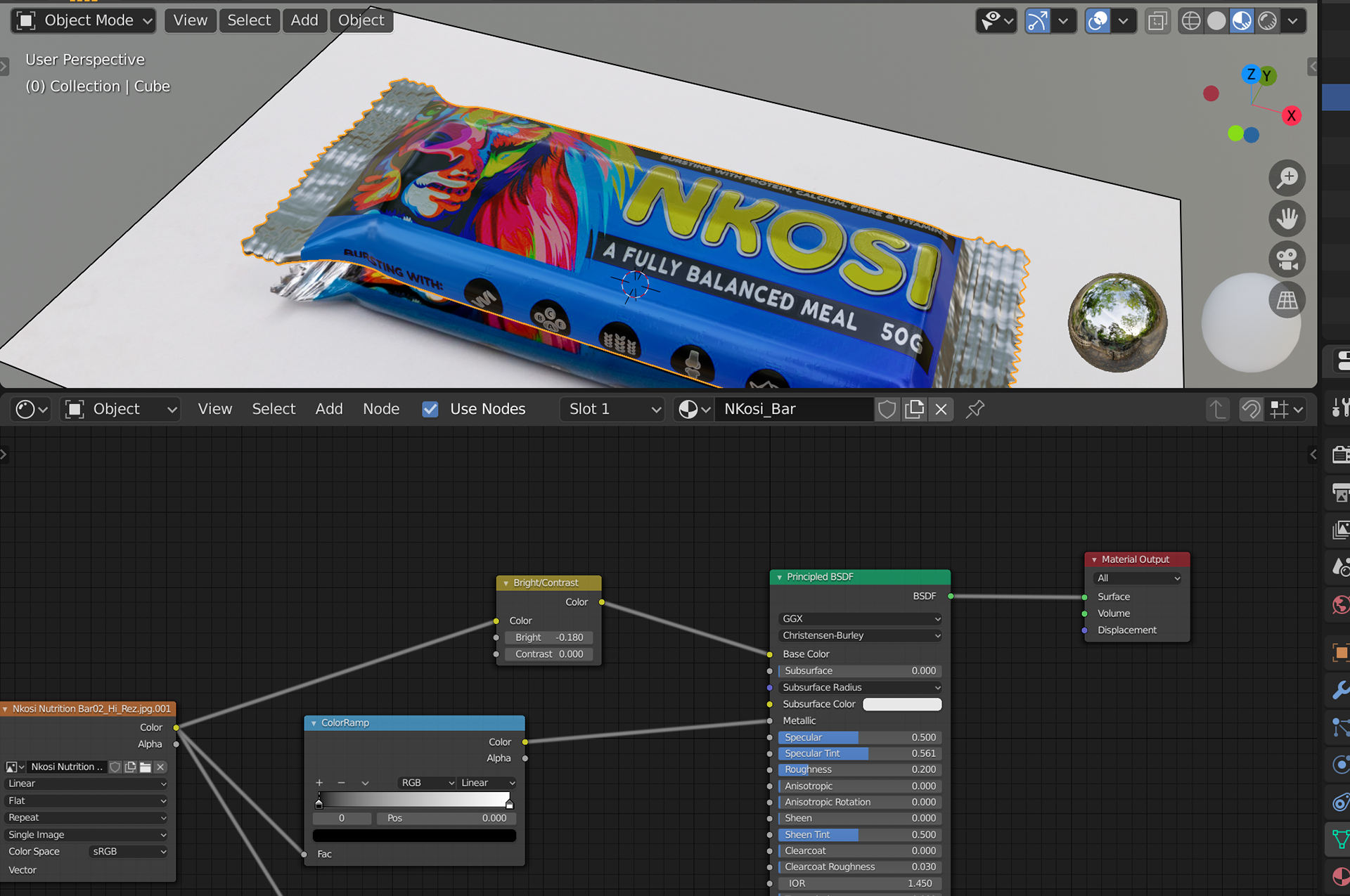Duplicate NKosi_Bar material with new copy icon
1350x896 pixels.
point(914,409)
